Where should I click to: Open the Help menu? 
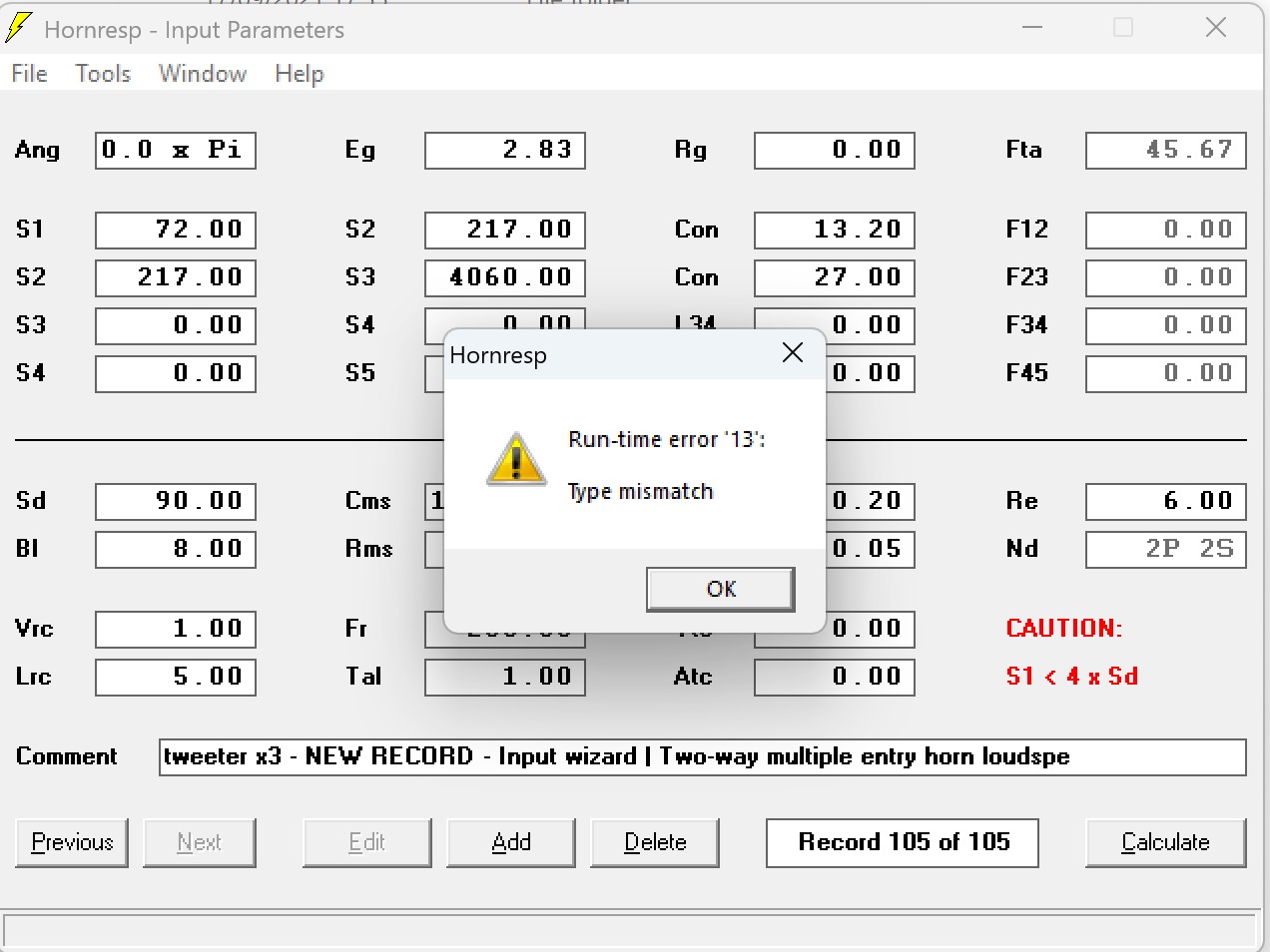tap(300, 73)
